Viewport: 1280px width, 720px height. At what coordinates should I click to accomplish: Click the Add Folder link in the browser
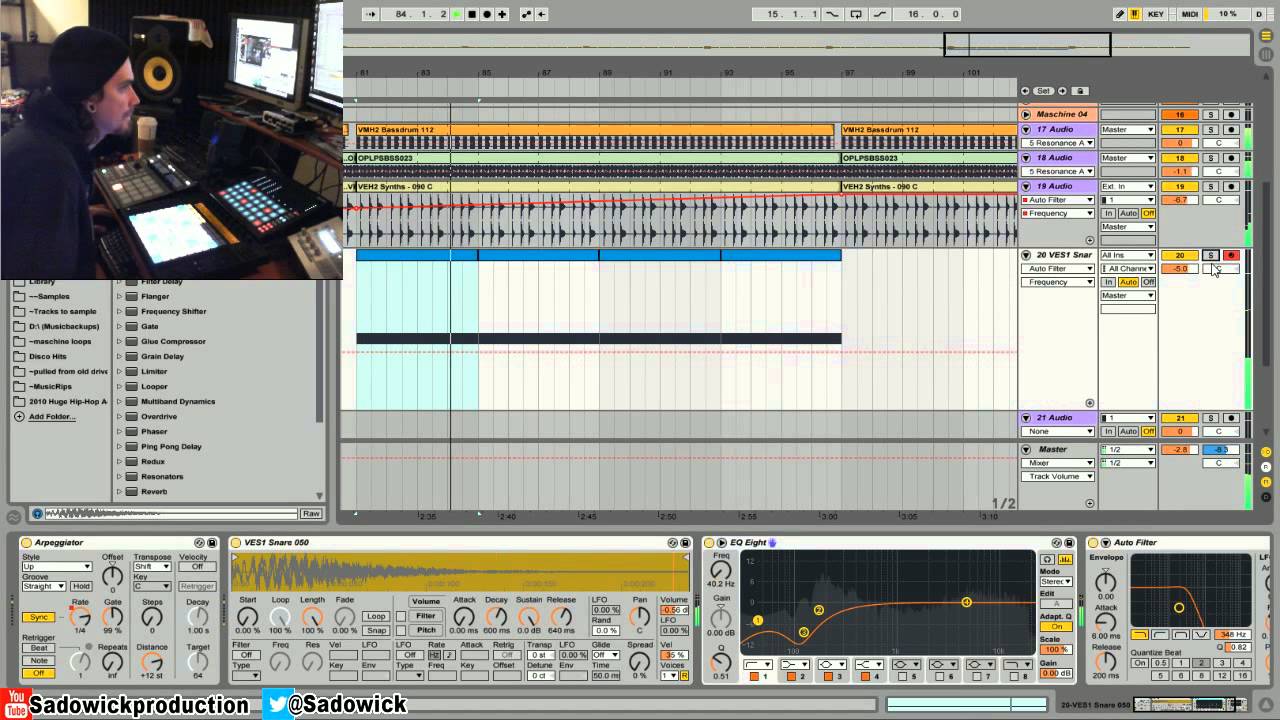click(x=52, y=417)
